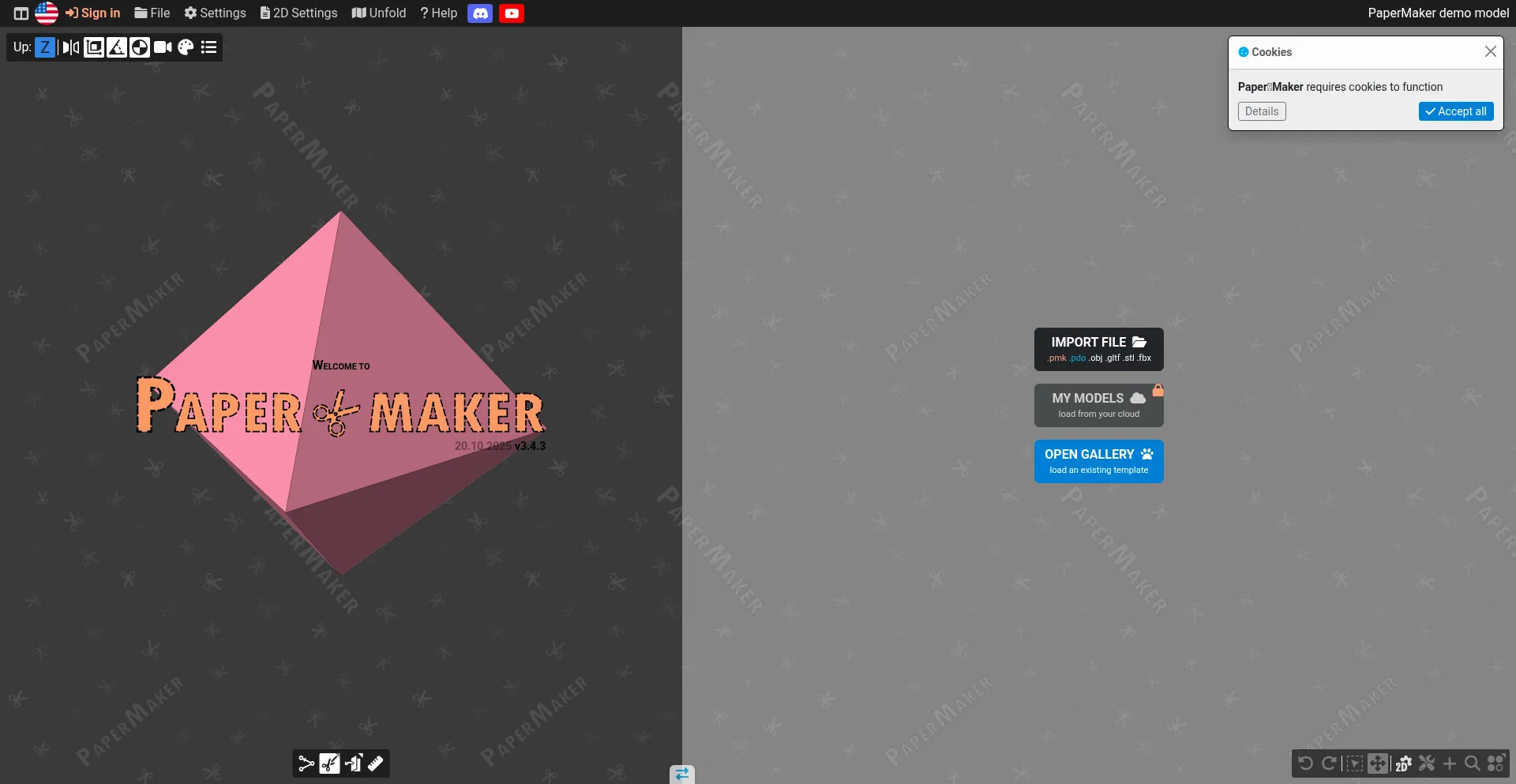Select the scissors cut tool
This screenshot has height=784, width=1516.
click(329, 763)
